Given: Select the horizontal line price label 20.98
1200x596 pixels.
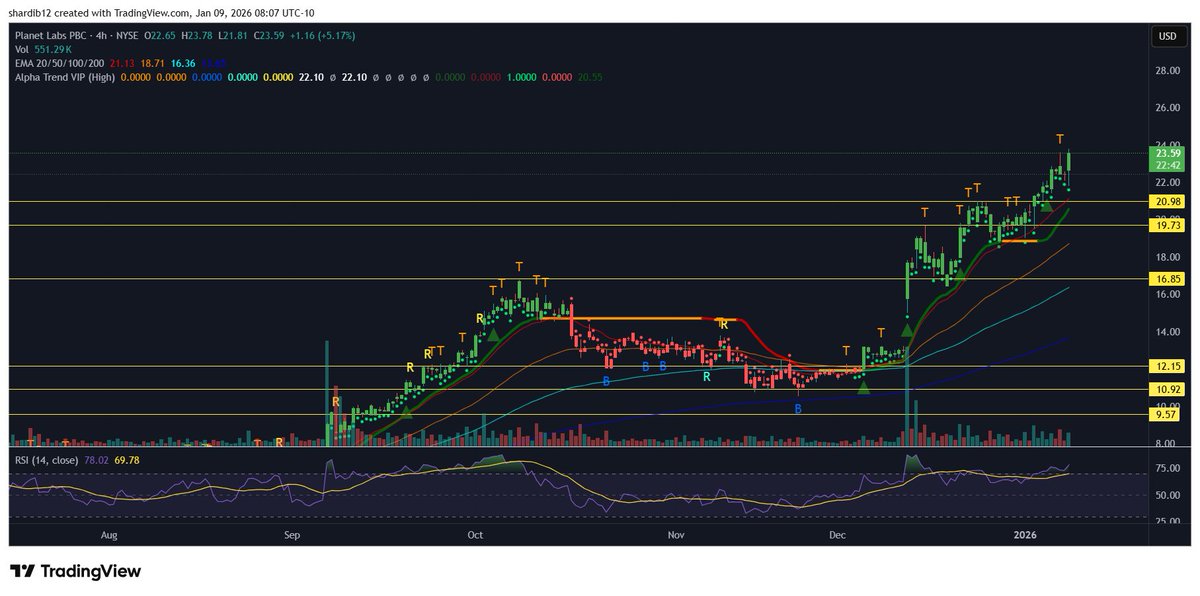Looking at the screenshot, I should (1167, 202).
